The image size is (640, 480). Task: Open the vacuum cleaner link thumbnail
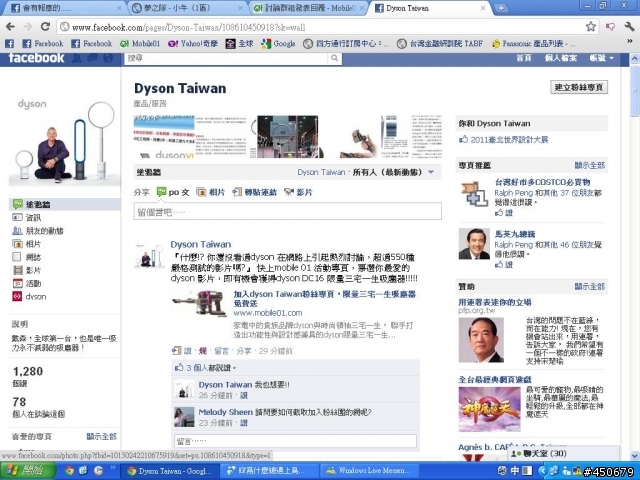(x=199, y=304)
